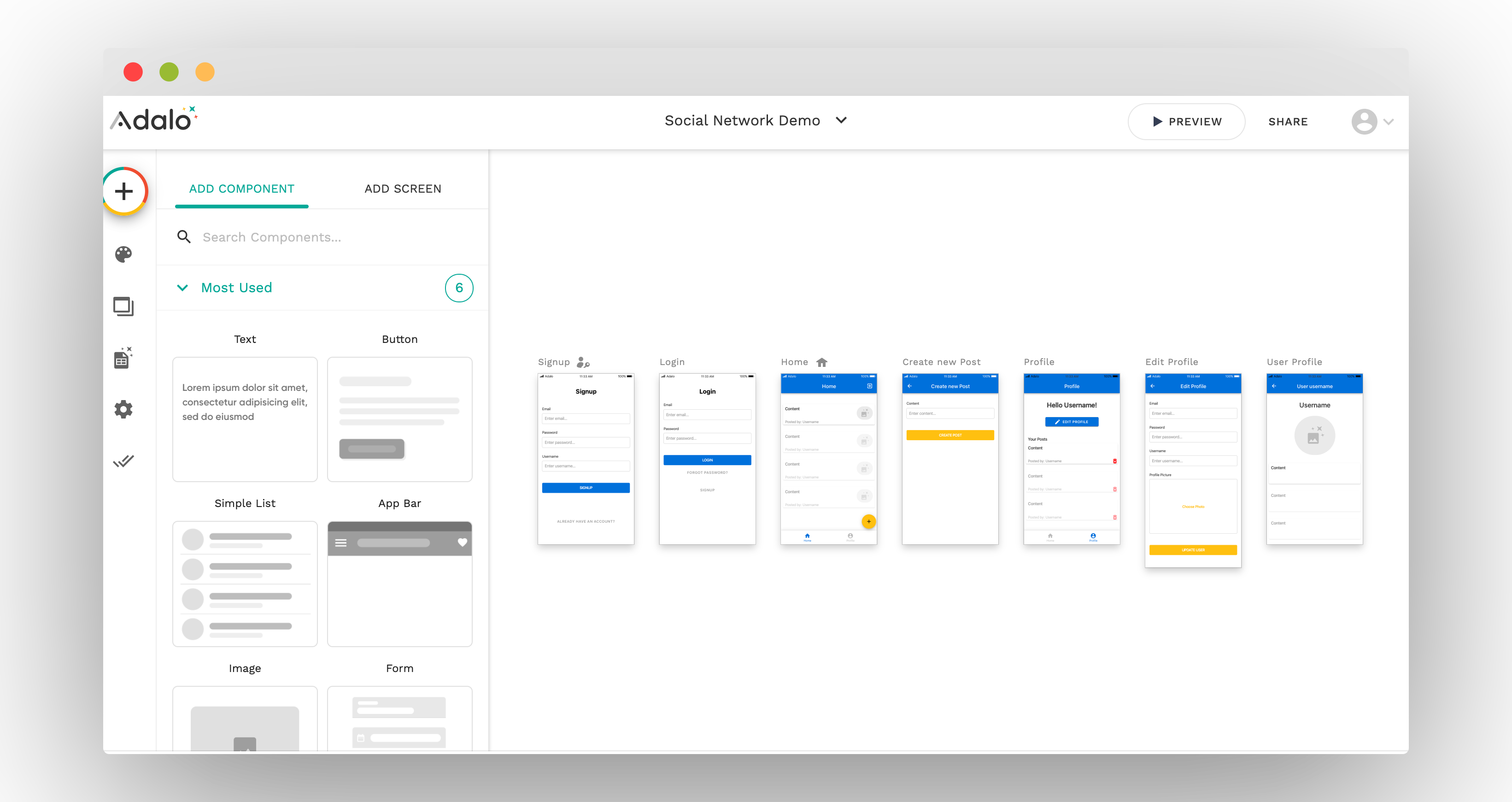Open the Settings gear in the sidebar
This screenshot has height=802, width=1512.
pyautogui.click(x=124, y=409)
